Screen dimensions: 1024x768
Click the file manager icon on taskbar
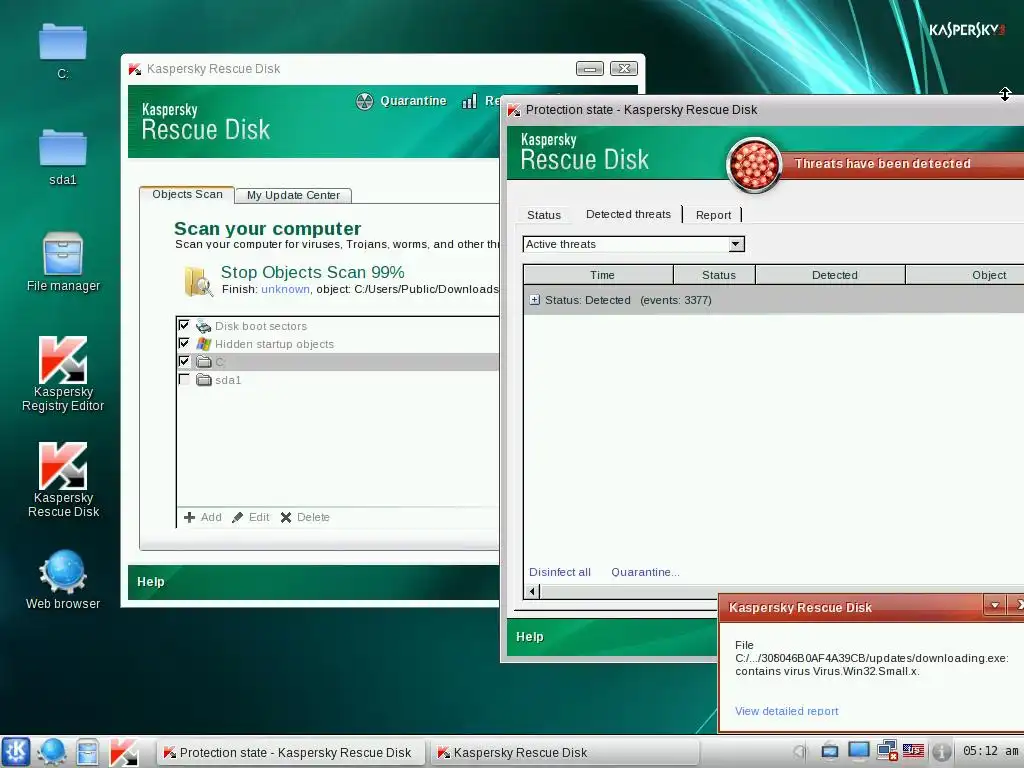(x=87, y=752)
